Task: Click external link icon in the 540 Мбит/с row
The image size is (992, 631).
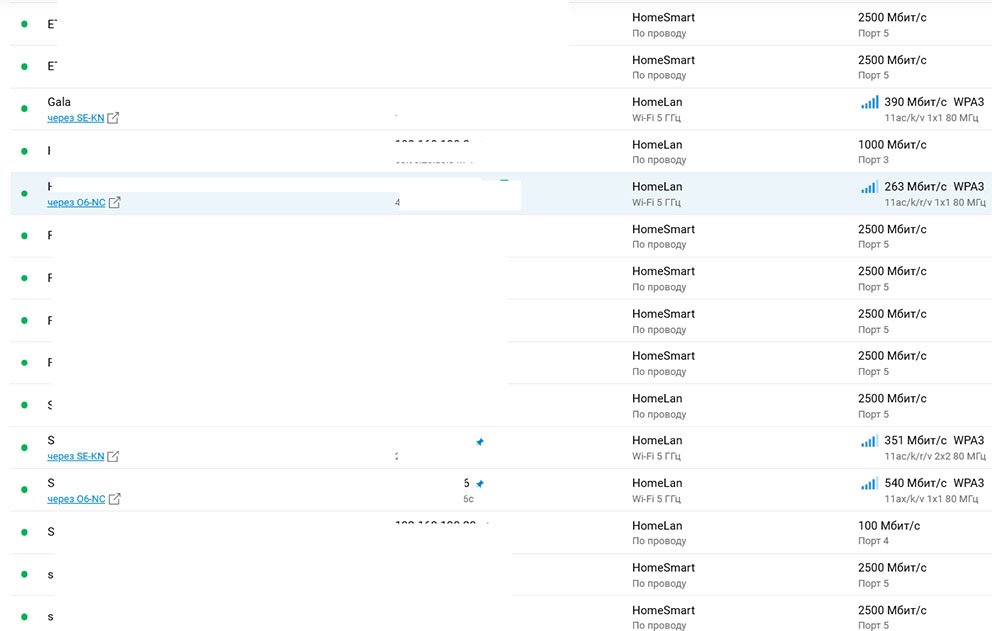Action: point(114,499)
